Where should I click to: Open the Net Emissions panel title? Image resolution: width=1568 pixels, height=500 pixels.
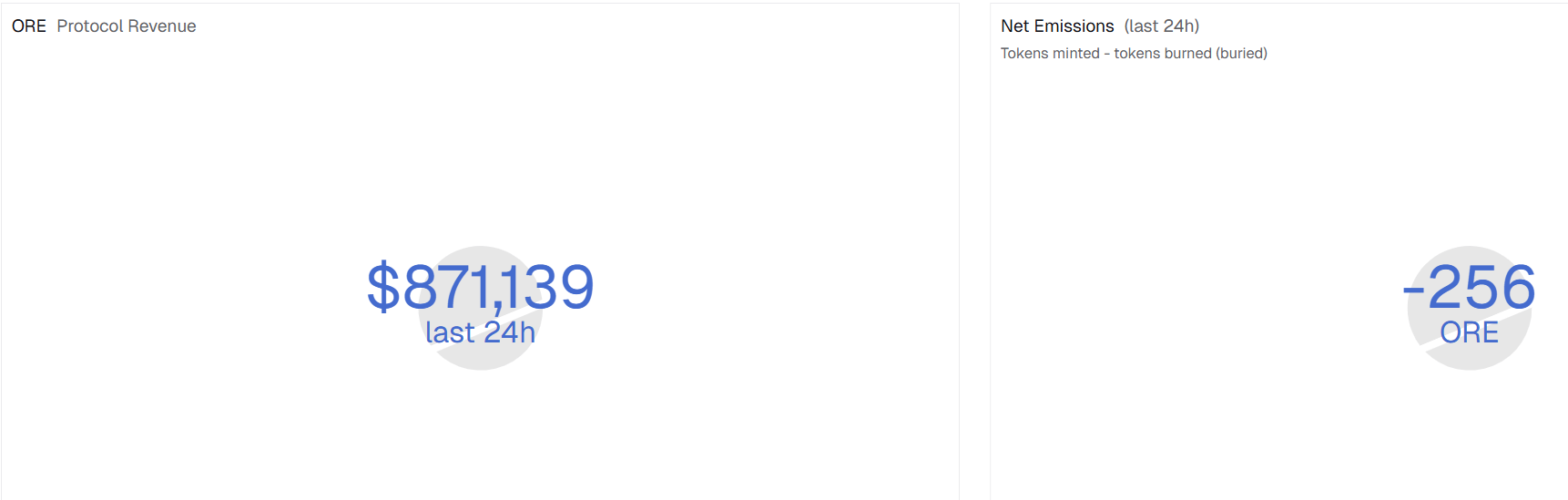tap(1057, 26)
